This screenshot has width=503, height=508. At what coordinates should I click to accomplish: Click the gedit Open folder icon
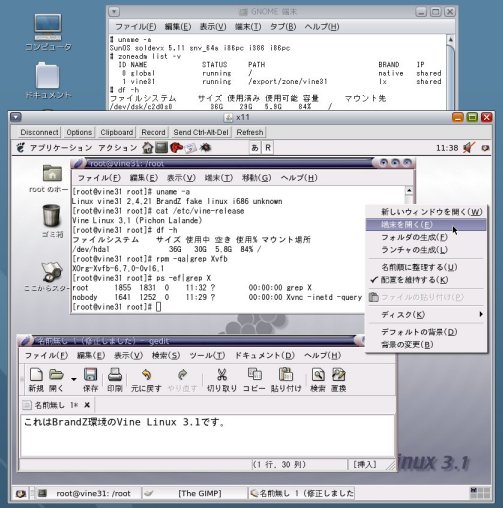pyautogui.click(x=56, y=380)
